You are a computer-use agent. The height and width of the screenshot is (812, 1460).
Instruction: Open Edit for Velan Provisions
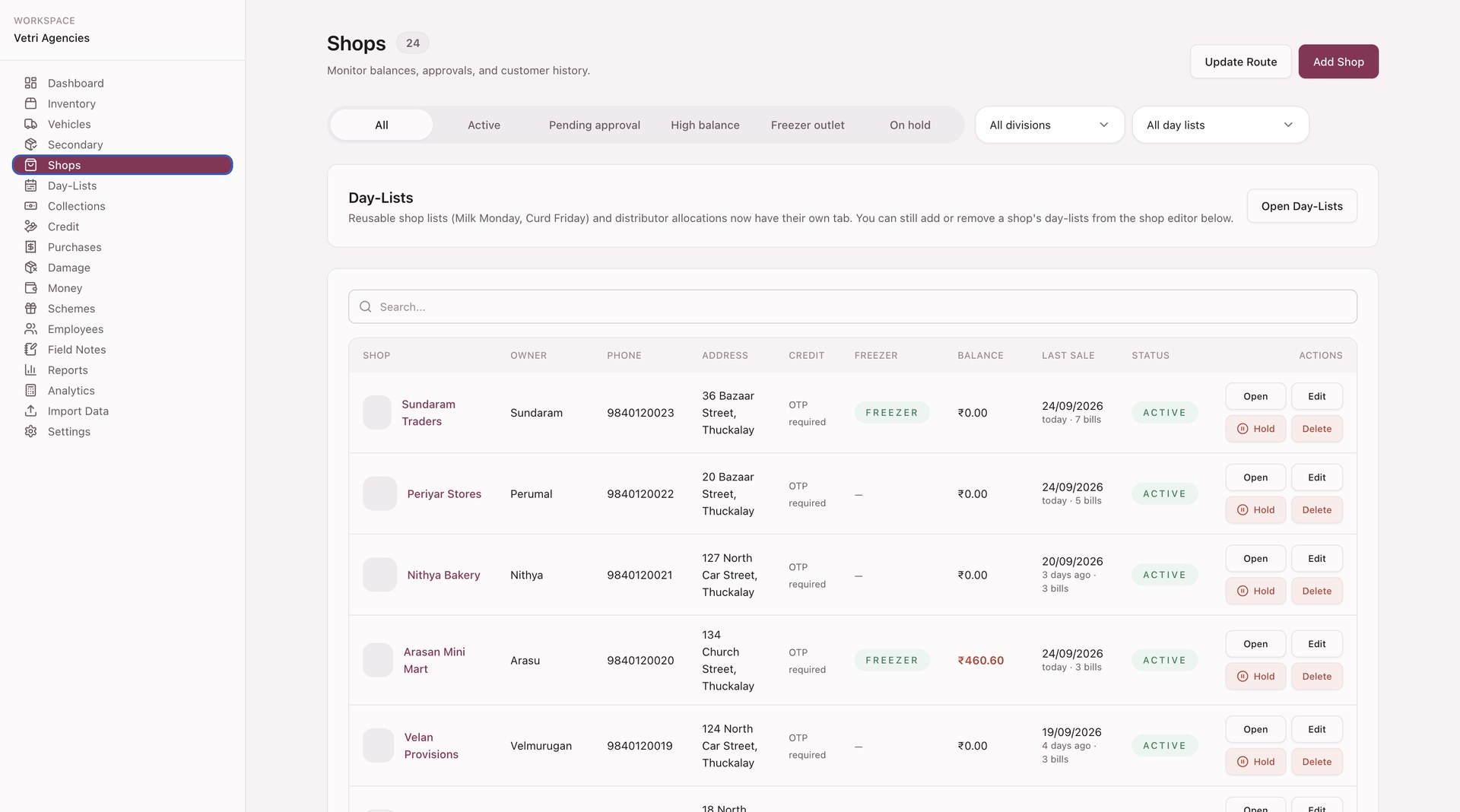pos(1317,729)
